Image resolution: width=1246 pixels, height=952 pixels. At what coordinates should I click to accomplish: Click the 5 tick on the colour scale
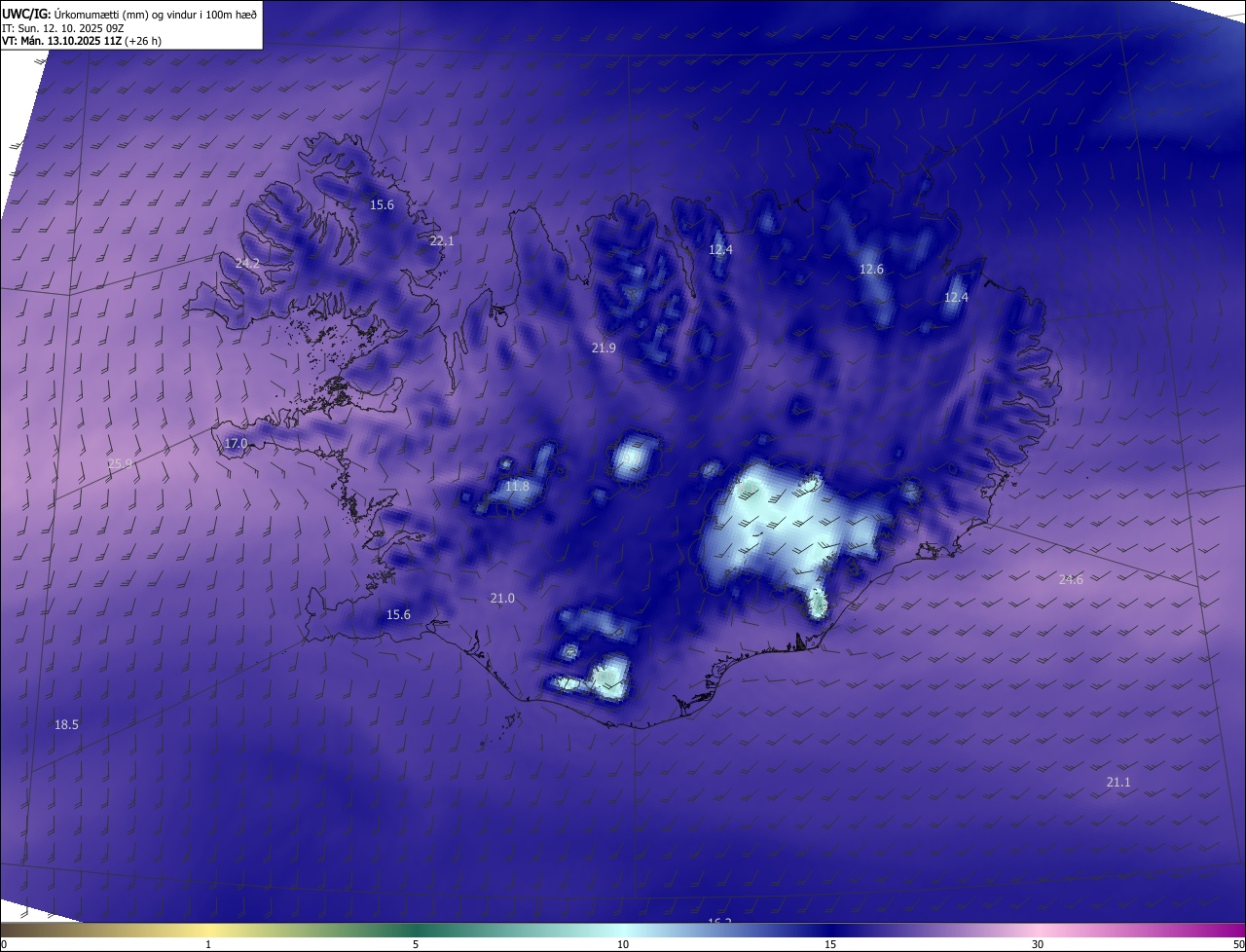pyautogui.click(x=416, y=945)
